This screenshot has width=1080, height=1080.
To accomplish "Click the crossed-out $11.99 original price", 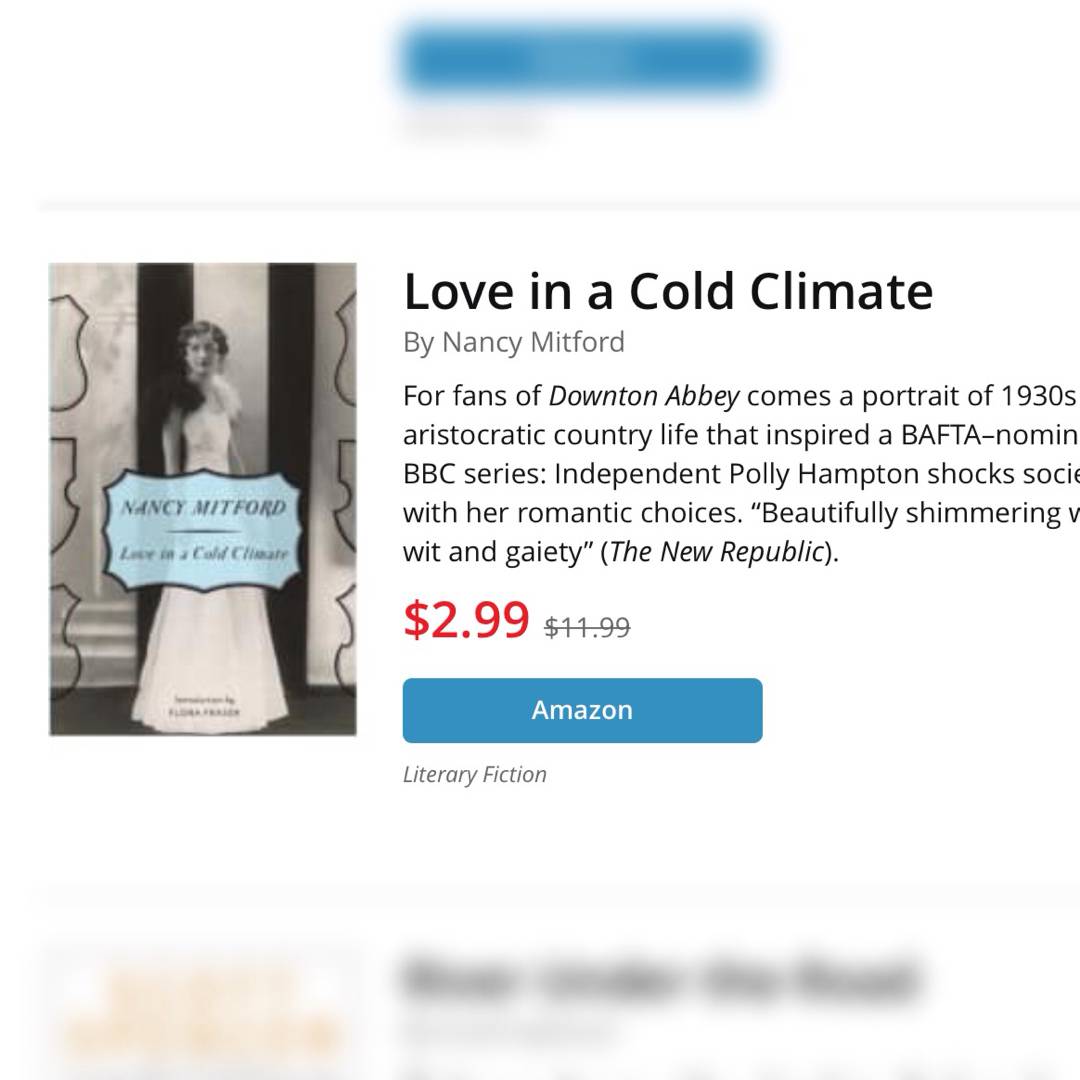I will (x=587, y=627).
